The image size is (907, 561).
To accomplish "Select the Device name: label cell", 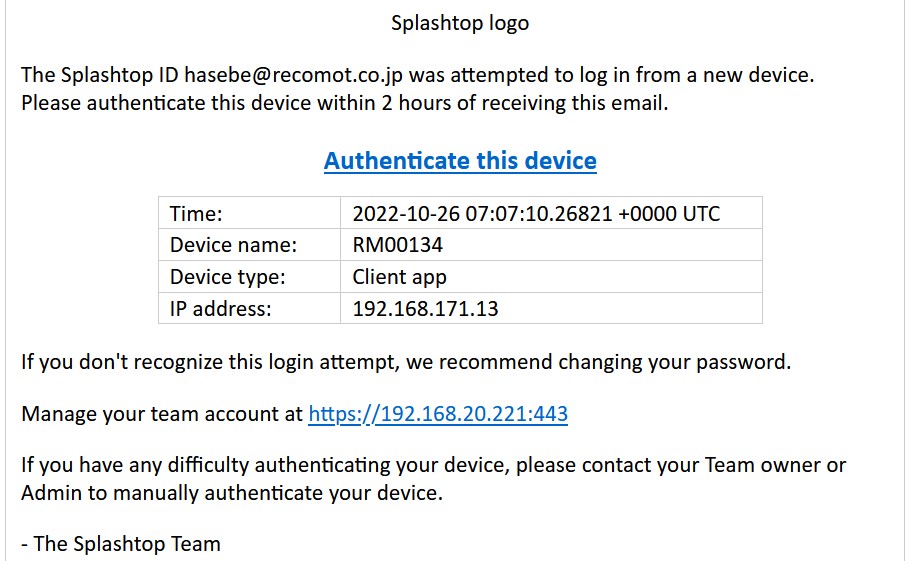I will [249, 245].
